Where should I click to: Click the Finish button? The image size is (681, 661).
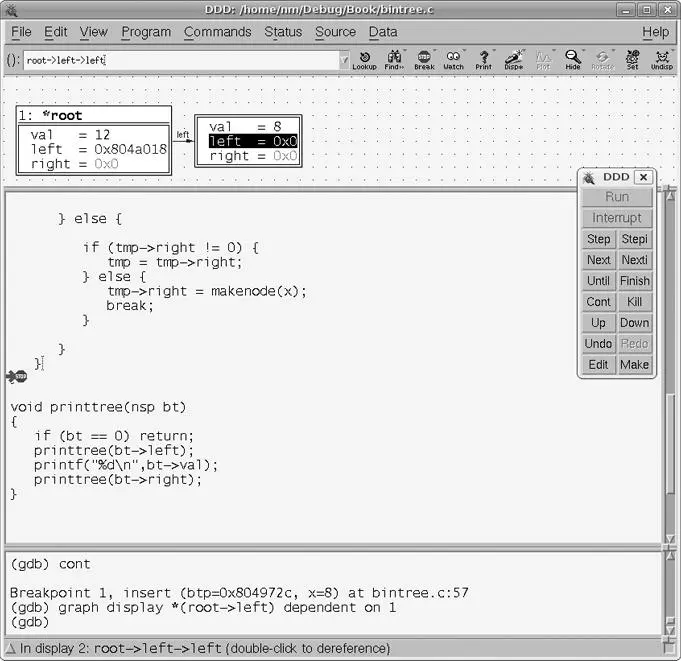pos(634,281)
